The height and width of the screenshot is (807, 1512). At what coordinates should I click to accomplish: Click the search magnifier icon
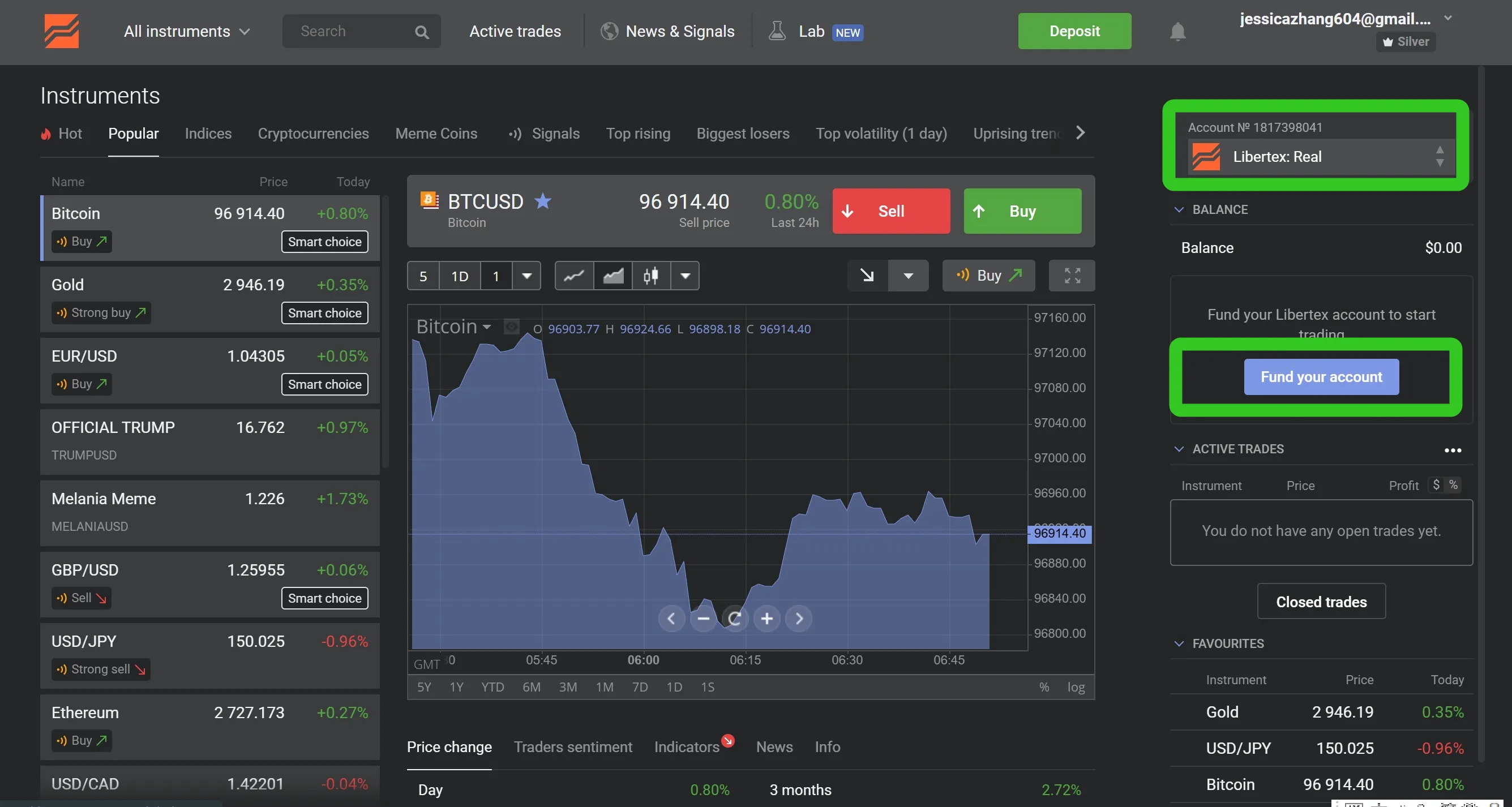[x=421, y=32]
